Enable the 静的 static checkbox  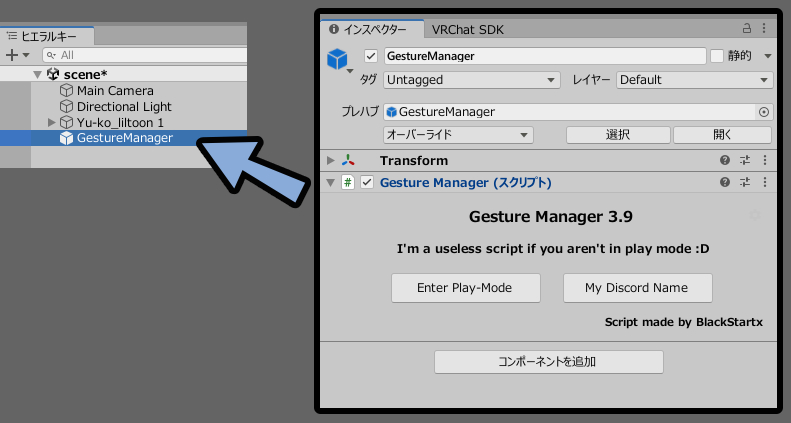point(717,56)
